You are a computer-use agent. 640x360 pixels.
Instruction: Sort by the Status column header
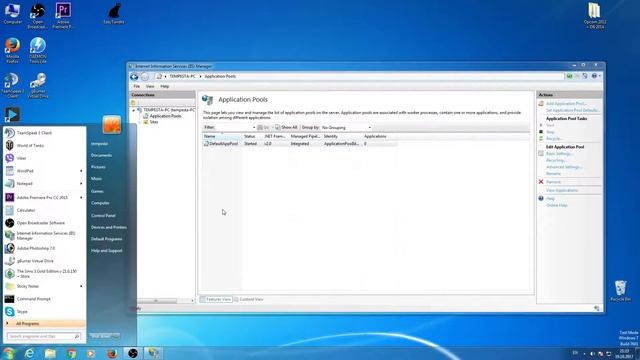pyautogui.click(x=253, y=136)
